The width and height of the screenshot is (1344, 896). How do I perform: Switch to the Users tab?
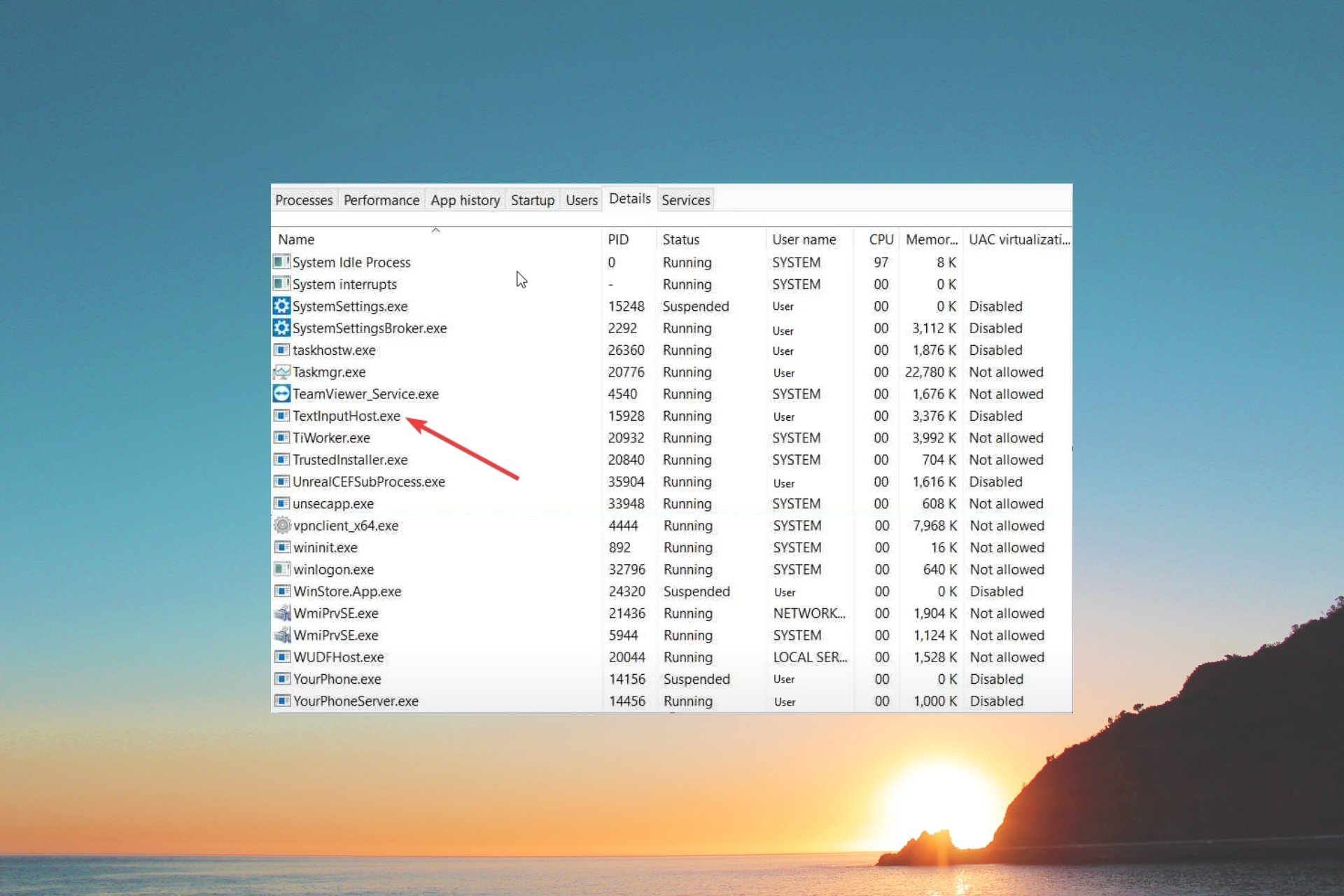pos(581,200)
